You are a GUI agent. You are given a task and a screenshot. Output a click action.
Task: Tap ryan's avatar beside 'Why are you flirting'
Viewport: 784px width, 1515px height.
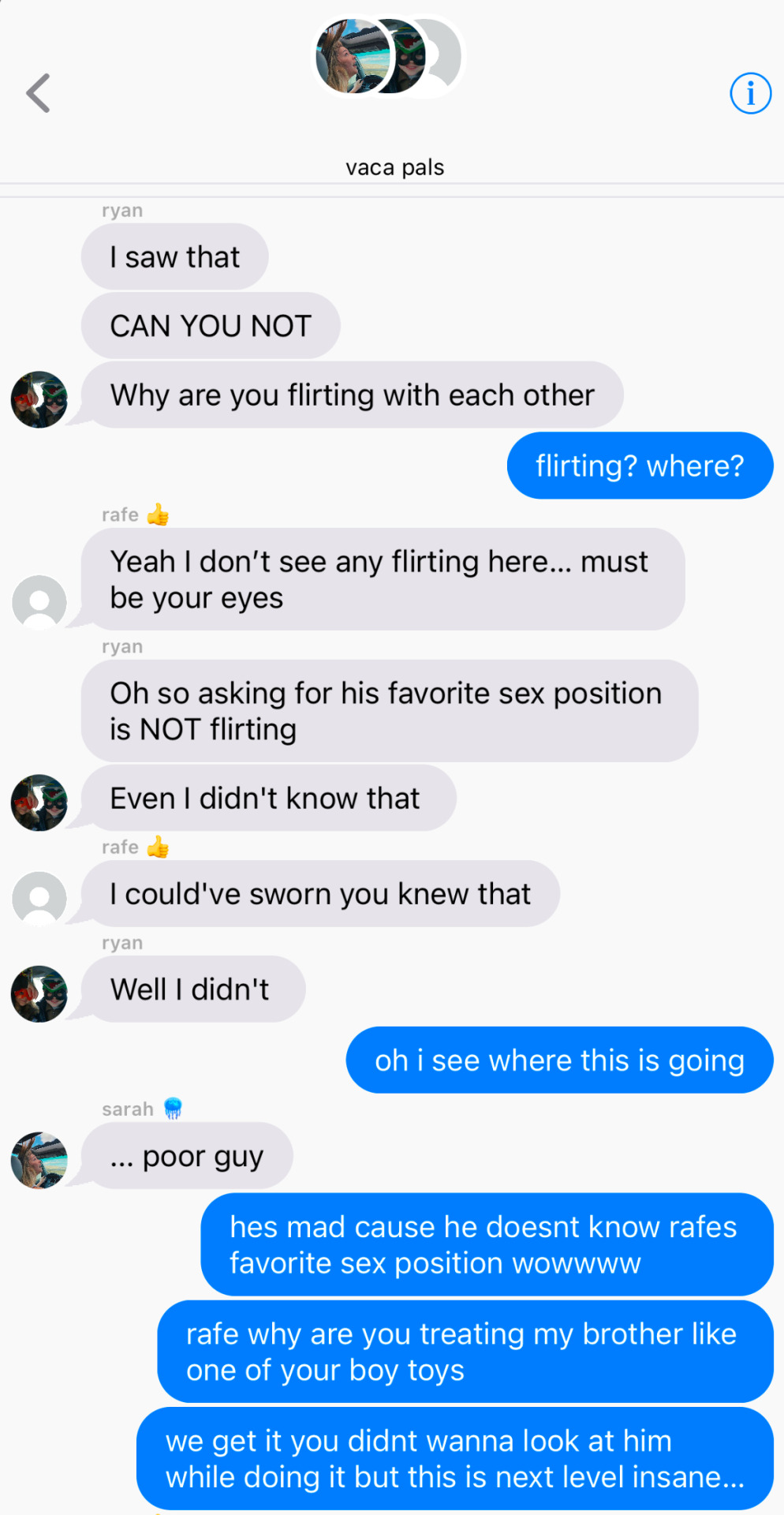(39, 399)
